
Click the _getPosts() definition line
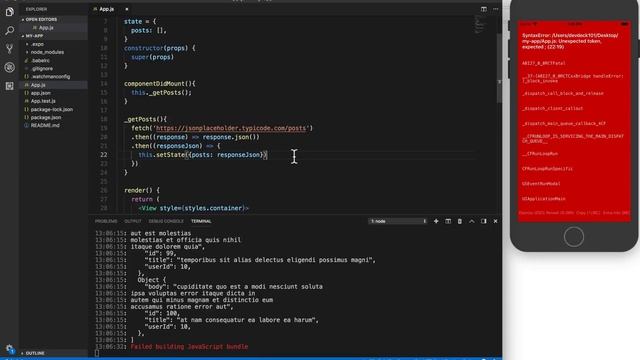tap(145, 119)
